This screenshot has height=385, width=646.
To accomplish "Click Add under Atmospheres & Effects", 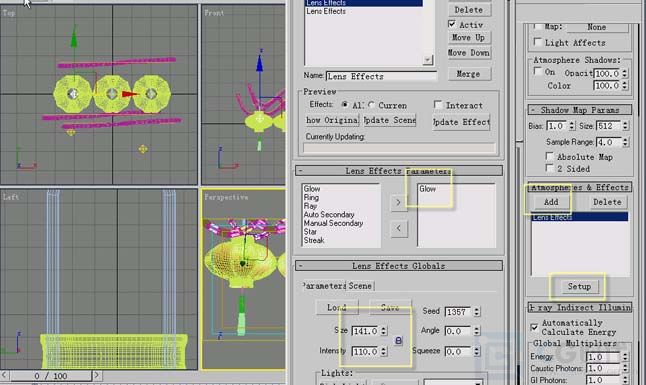I will [551, 202].
